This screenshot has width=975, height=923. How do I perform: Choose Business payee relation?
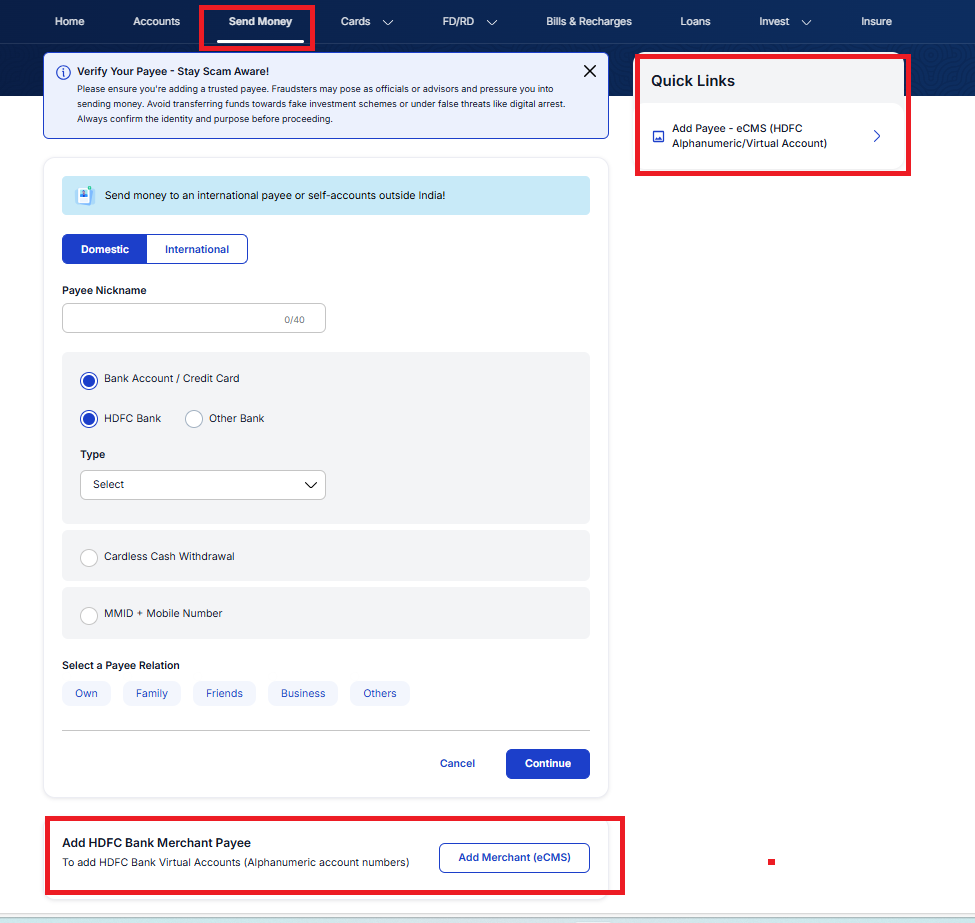click(x=303, y=693)
